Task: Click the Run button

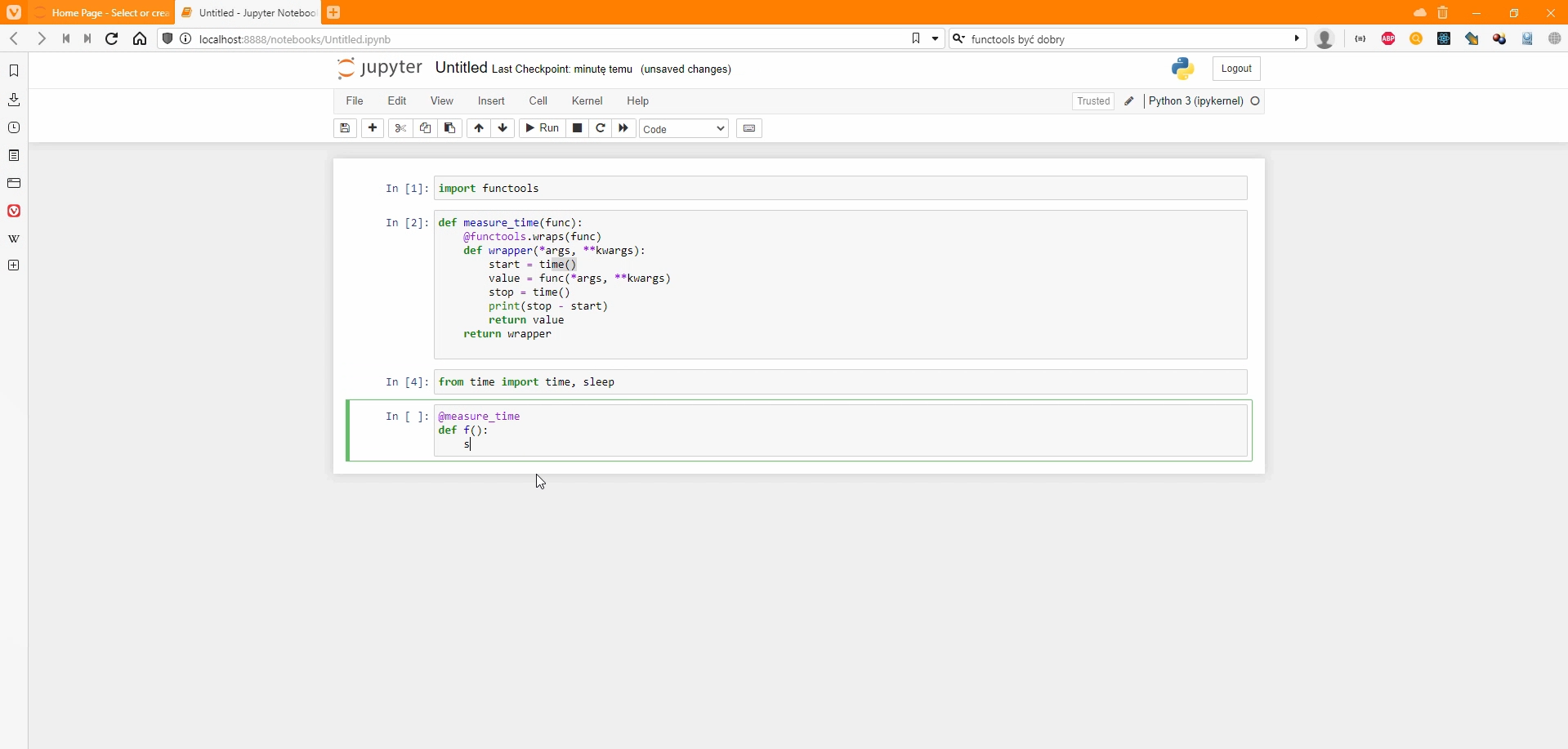Action: (x=543, y=128)
